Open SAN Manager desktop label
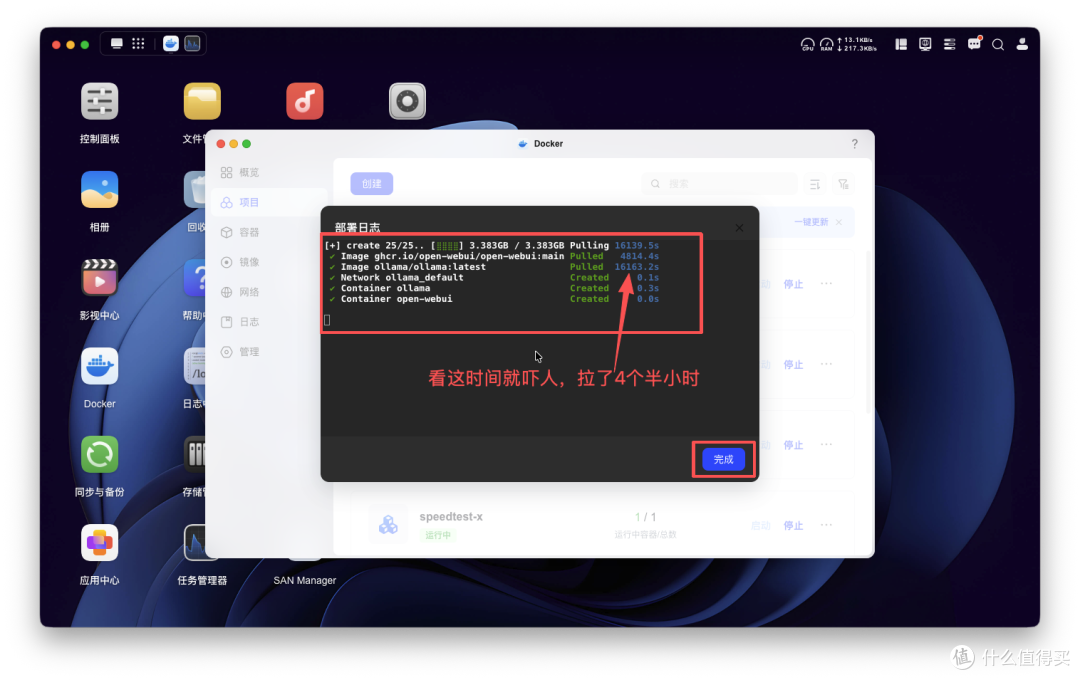1080x680 pixels. pyautogui.click(x=304, y=580)
